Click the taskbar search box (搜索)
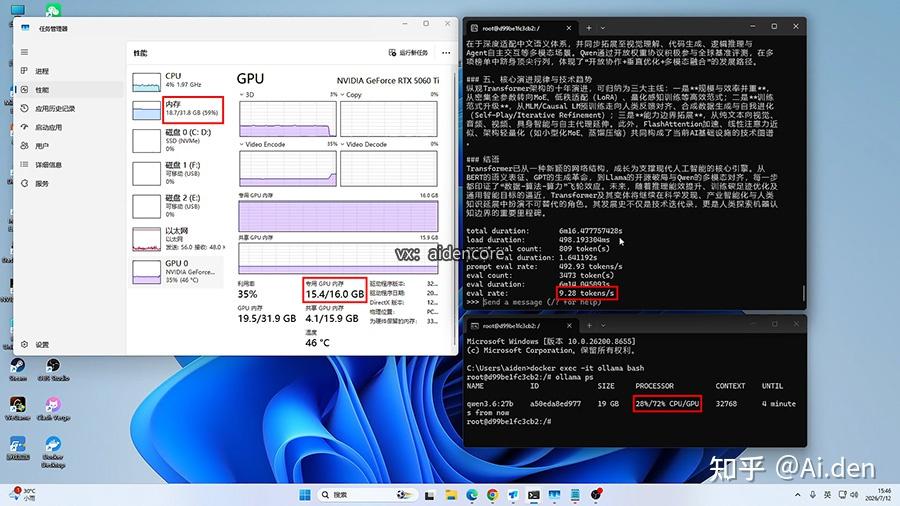This screenshot has height=506, width=900. click(x=367, y=495)
